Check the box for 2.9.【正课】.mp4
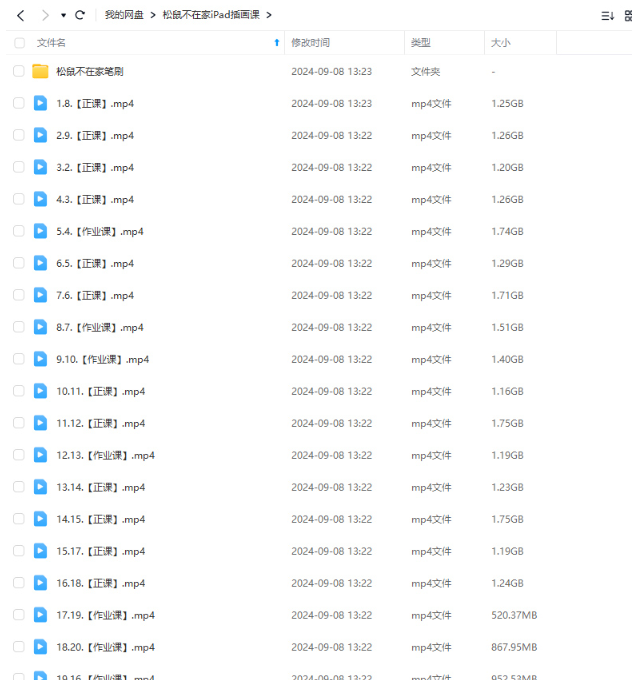 point(19,135)
